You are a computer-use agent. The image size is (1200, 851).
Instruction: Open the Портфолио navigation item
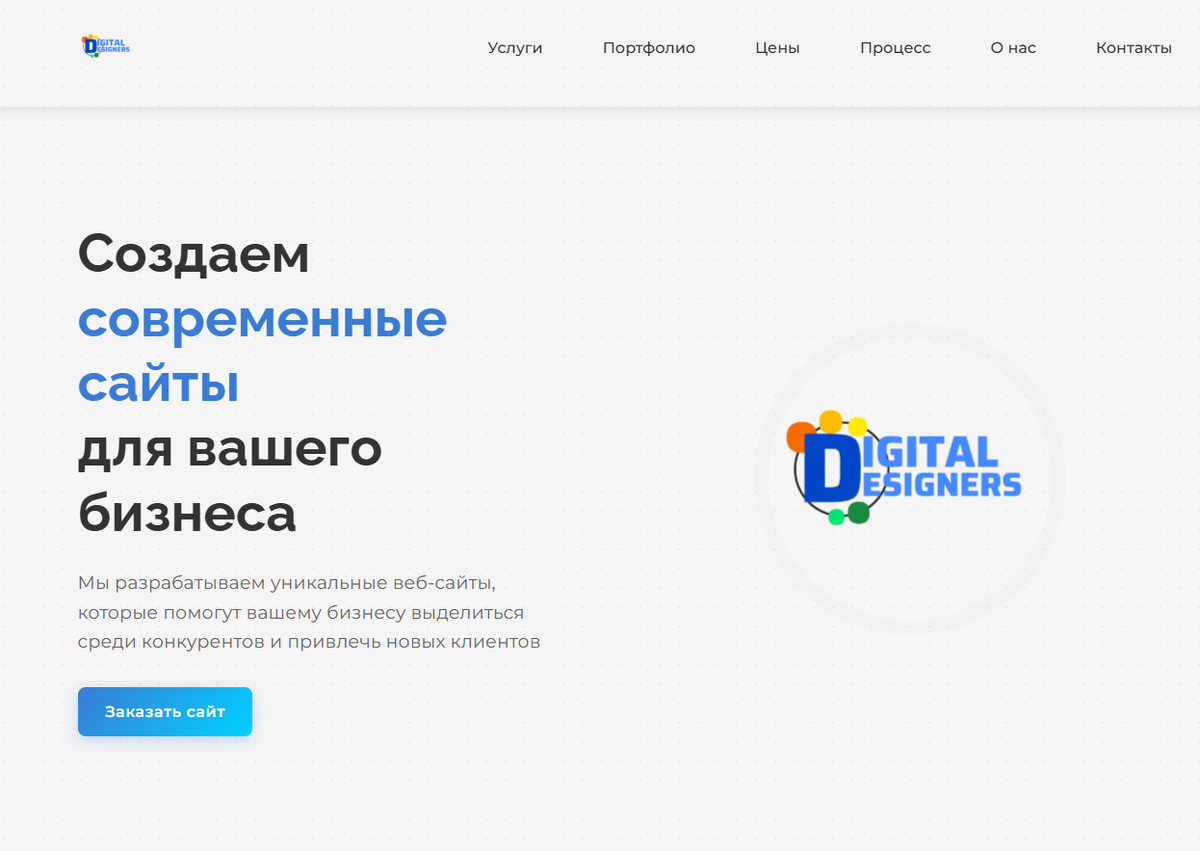pos(648,47)
